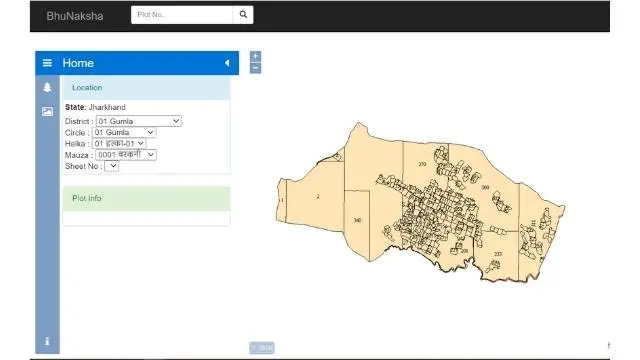Focus the Plot No search field
Viewport: 640px width, 360px height.
pyautogui.click(x=182, y=15)
